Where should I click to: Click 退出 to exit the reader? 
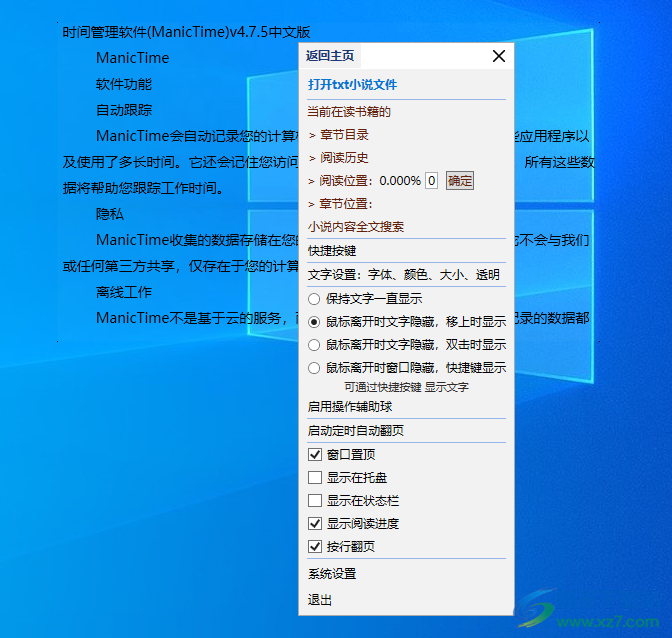(x=320, y=600)
